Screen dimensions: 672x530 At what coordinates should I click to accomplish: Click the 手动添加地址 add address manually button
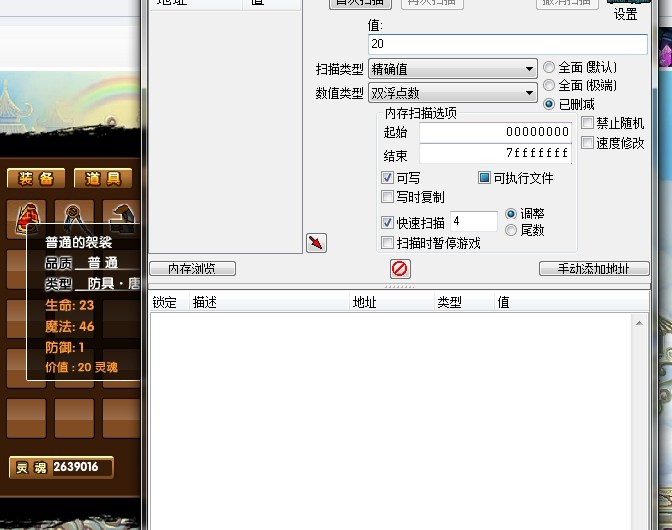click(x=594, y=269)
